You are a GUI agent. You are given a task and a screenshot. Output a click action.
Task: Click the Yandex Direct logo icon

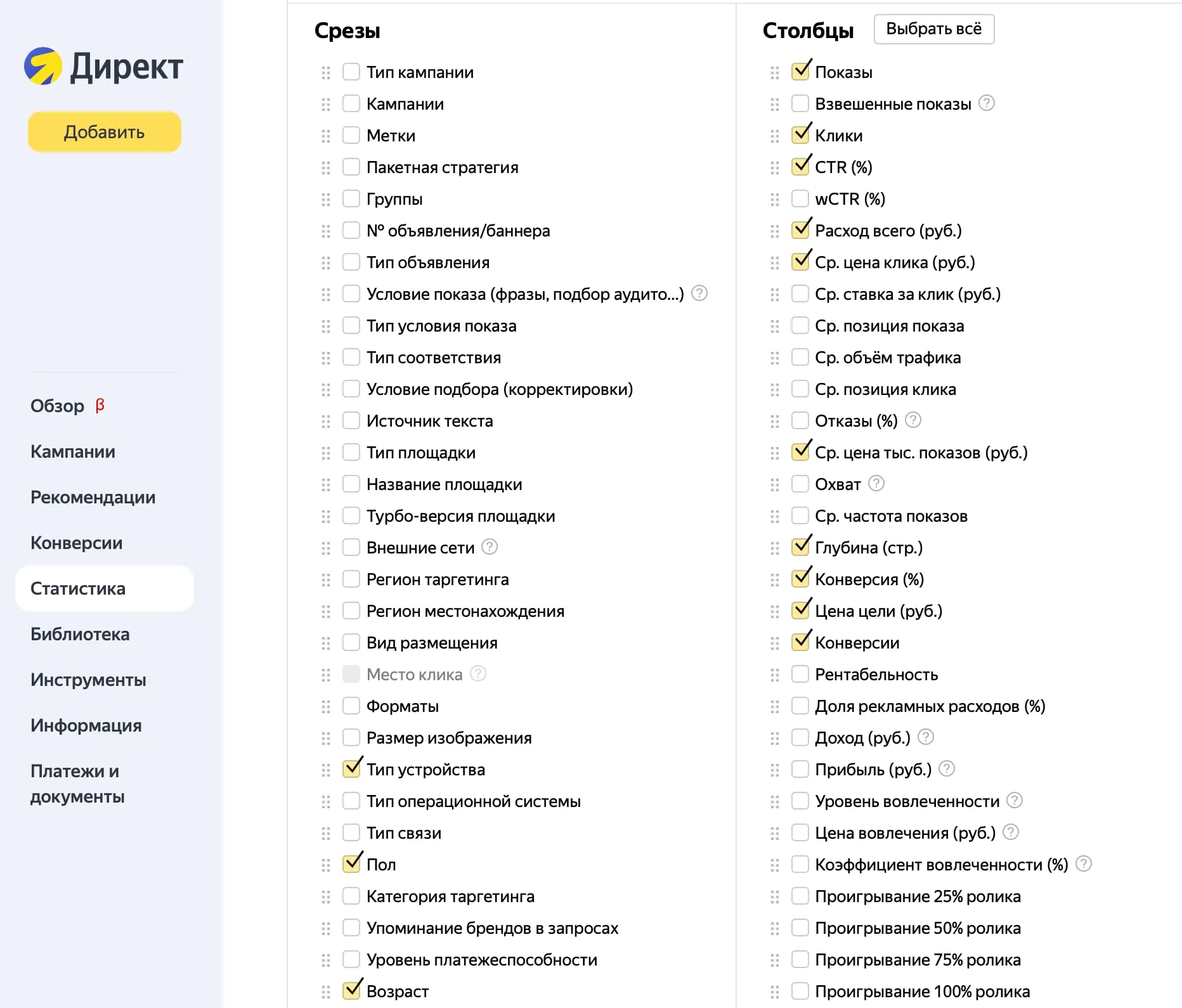coord(43,66)
